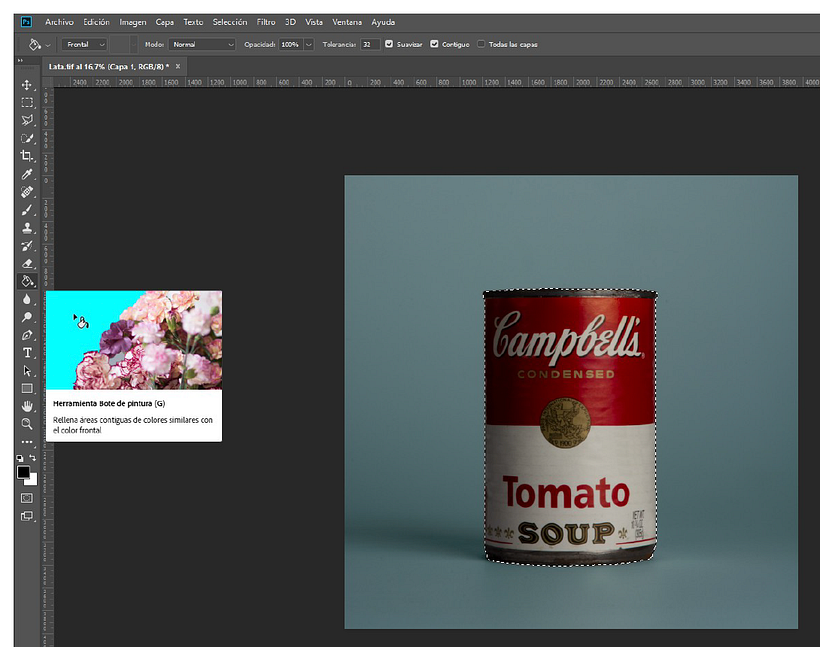Select the Eraser tool
The width and height of the screenshot is (820, 647).
[x=27, y=263]
